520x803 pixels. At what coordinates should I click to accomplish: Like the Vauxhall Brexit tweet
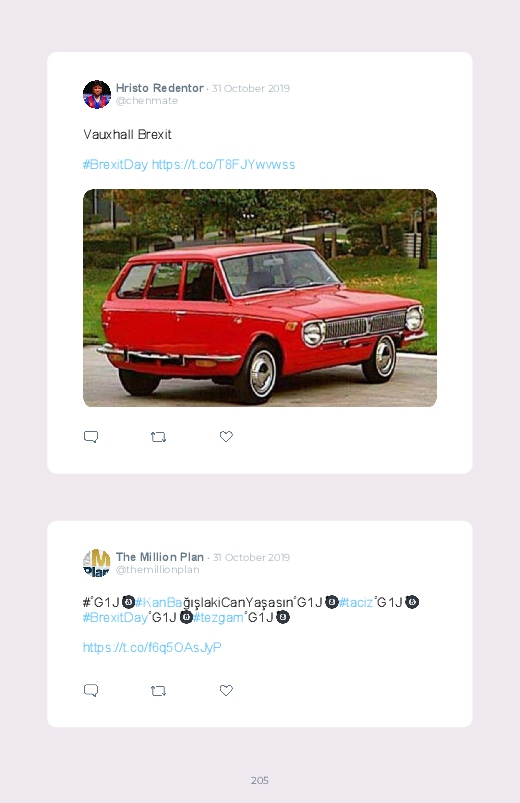(226, 436)
